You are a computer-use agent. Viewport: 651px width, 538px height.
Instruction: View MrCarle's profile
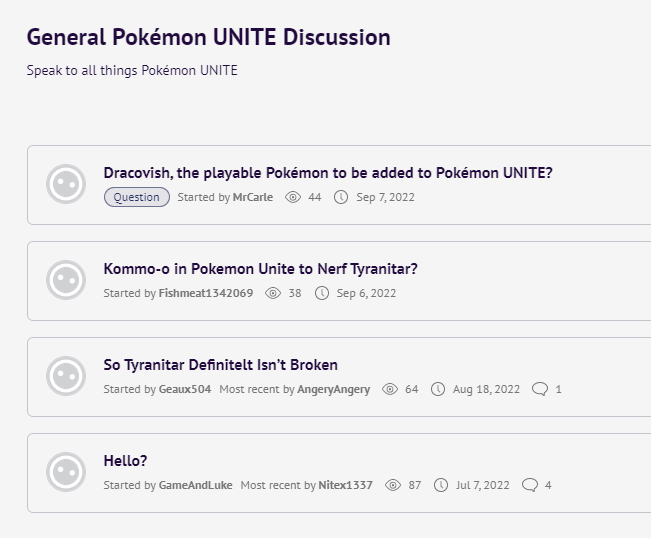pos(253,197)
